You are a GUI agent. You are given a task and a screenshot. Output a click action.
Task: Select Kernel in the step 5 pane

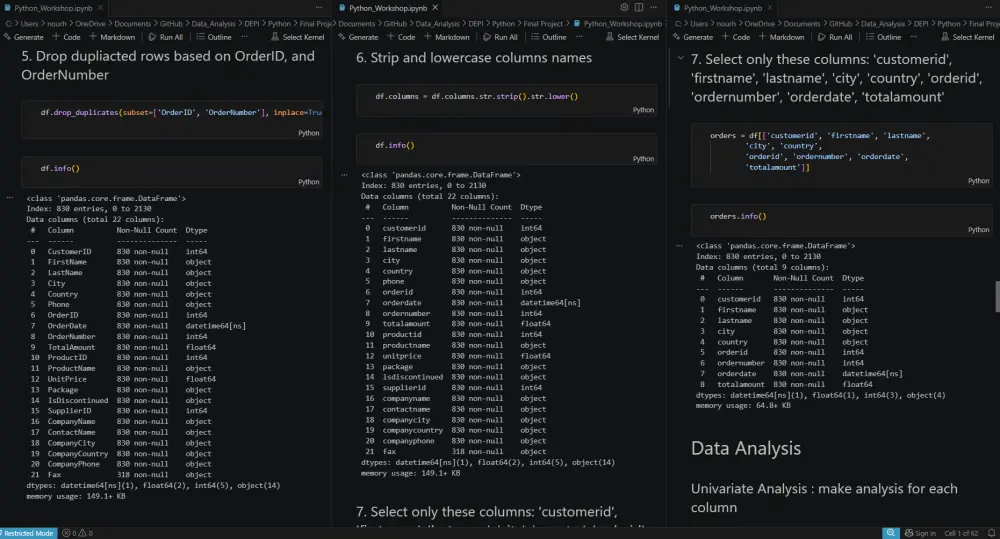coord(298,37)
